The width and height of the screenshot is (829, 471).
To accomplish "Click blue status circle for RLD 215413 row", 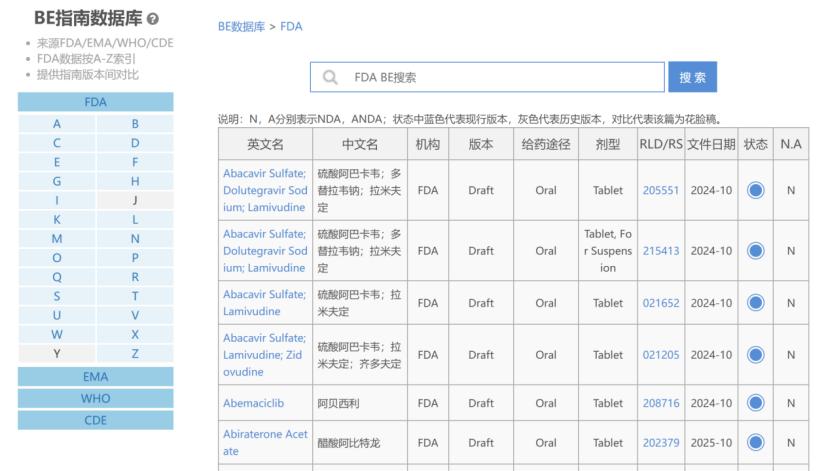I will click(755, 251).
